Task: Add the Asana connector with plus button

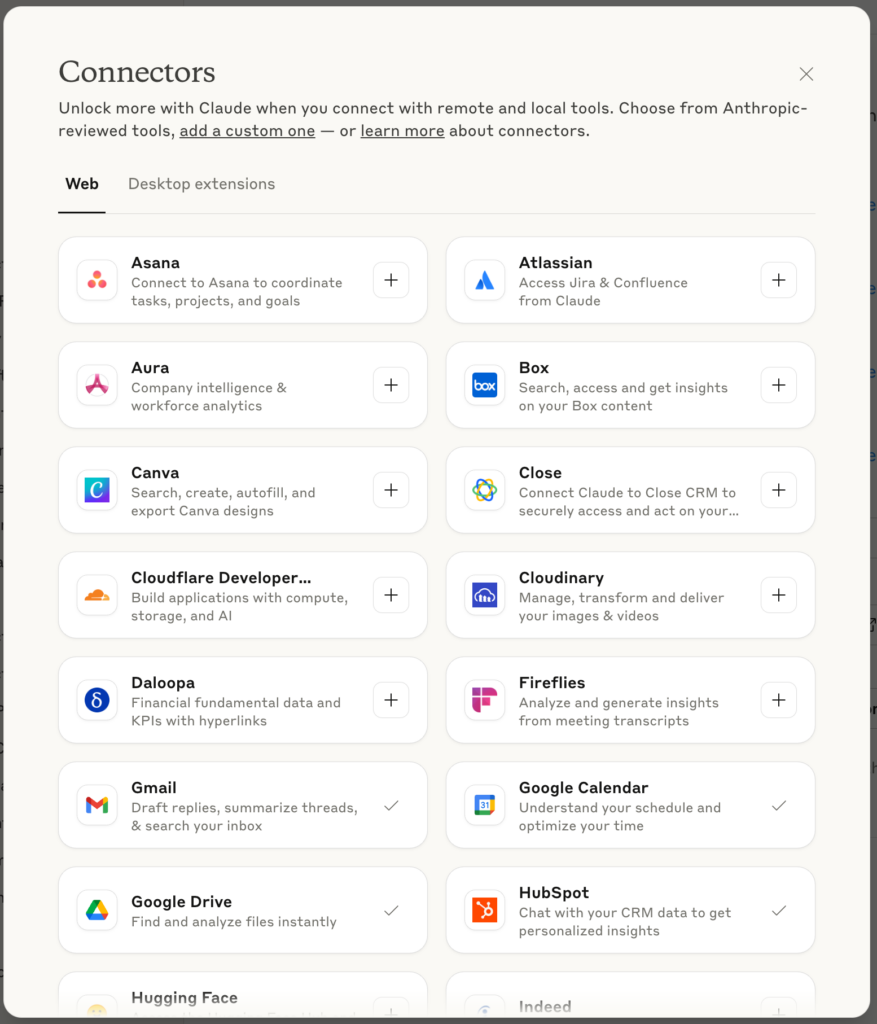Action: click(391, 280)
